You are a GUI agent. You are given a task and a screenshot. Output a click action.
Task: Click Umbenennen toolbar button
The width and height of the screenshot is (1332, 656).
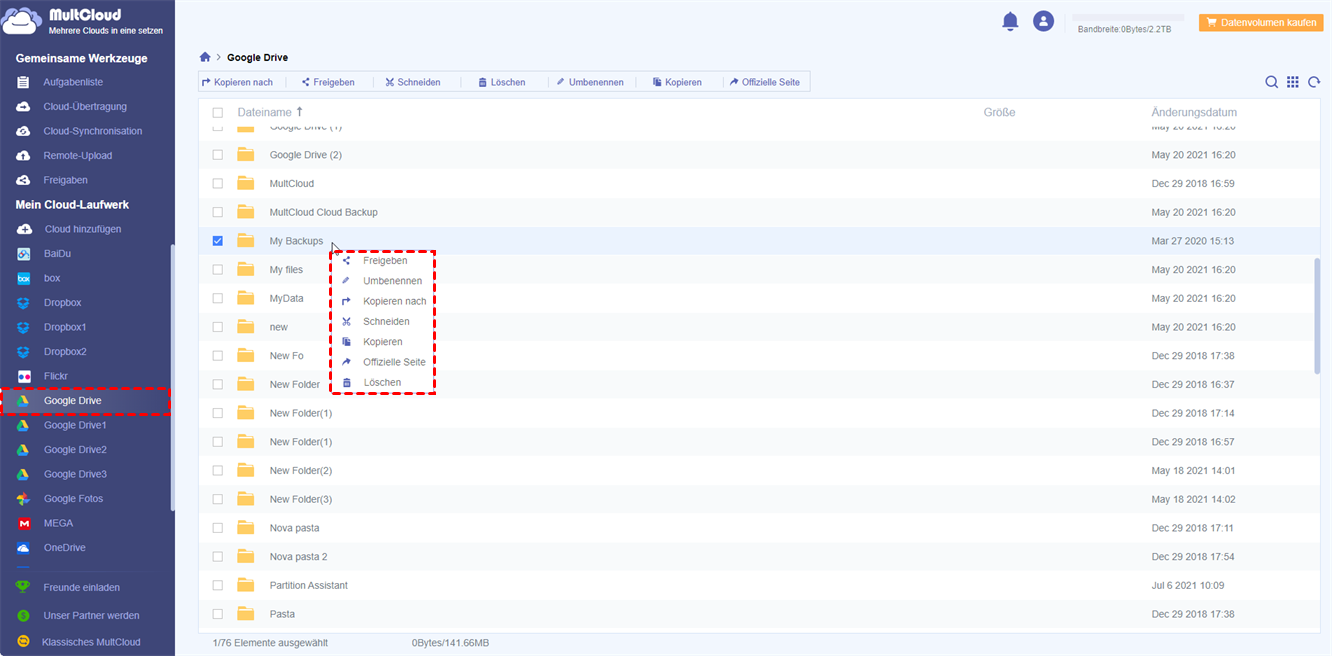click(x=590, y=82)
